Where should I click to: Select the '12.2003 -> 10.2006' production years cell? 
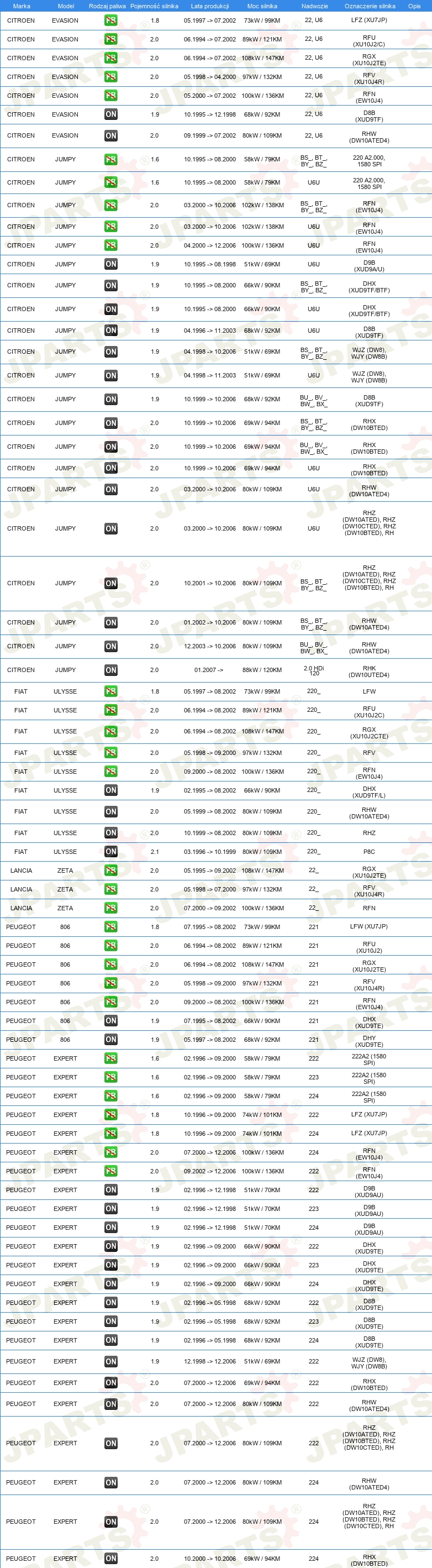click(210, 647)
